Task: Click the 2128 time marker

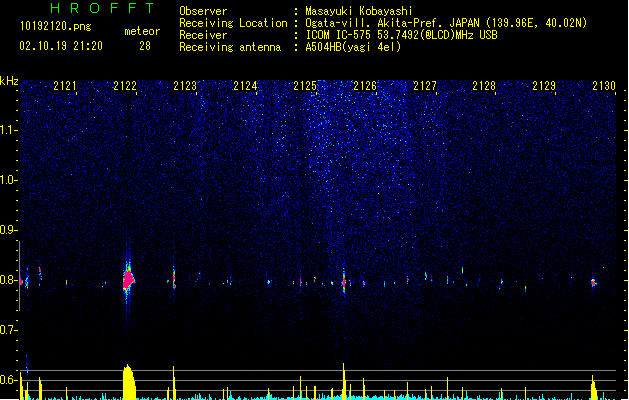Action: pos(484,86)
